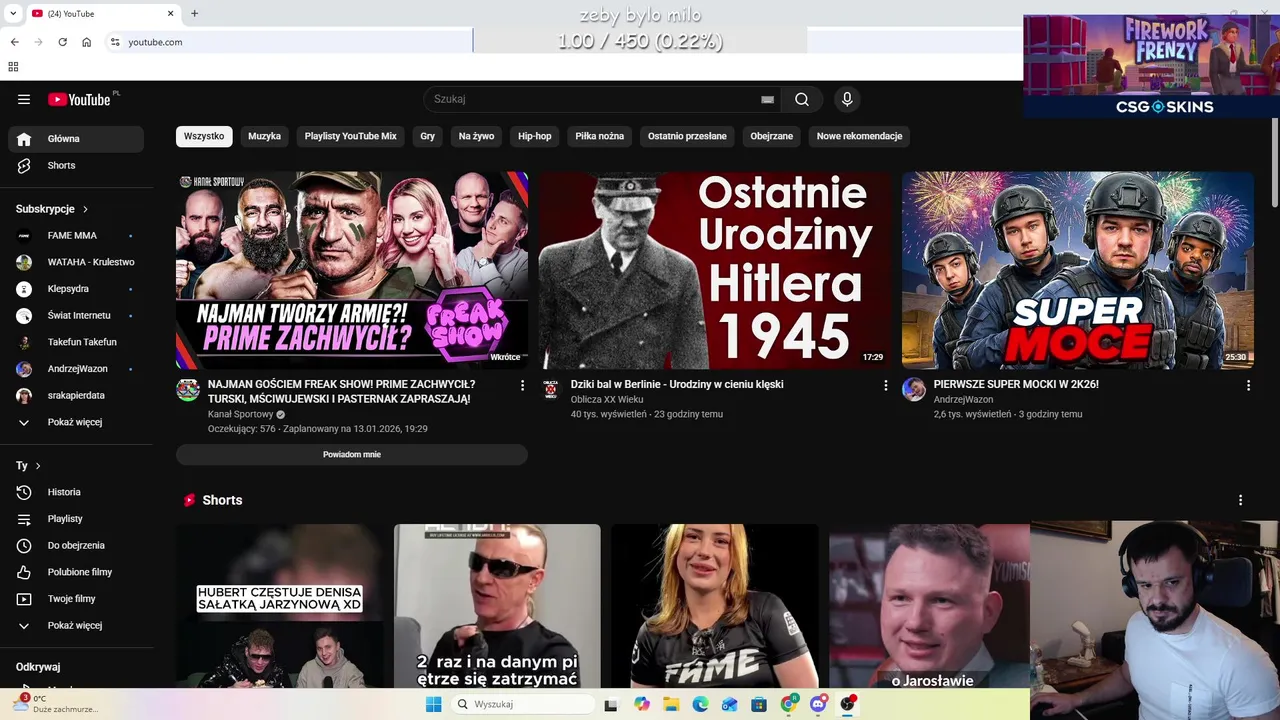
Task: Click the browser home icon
Action: 87,42
